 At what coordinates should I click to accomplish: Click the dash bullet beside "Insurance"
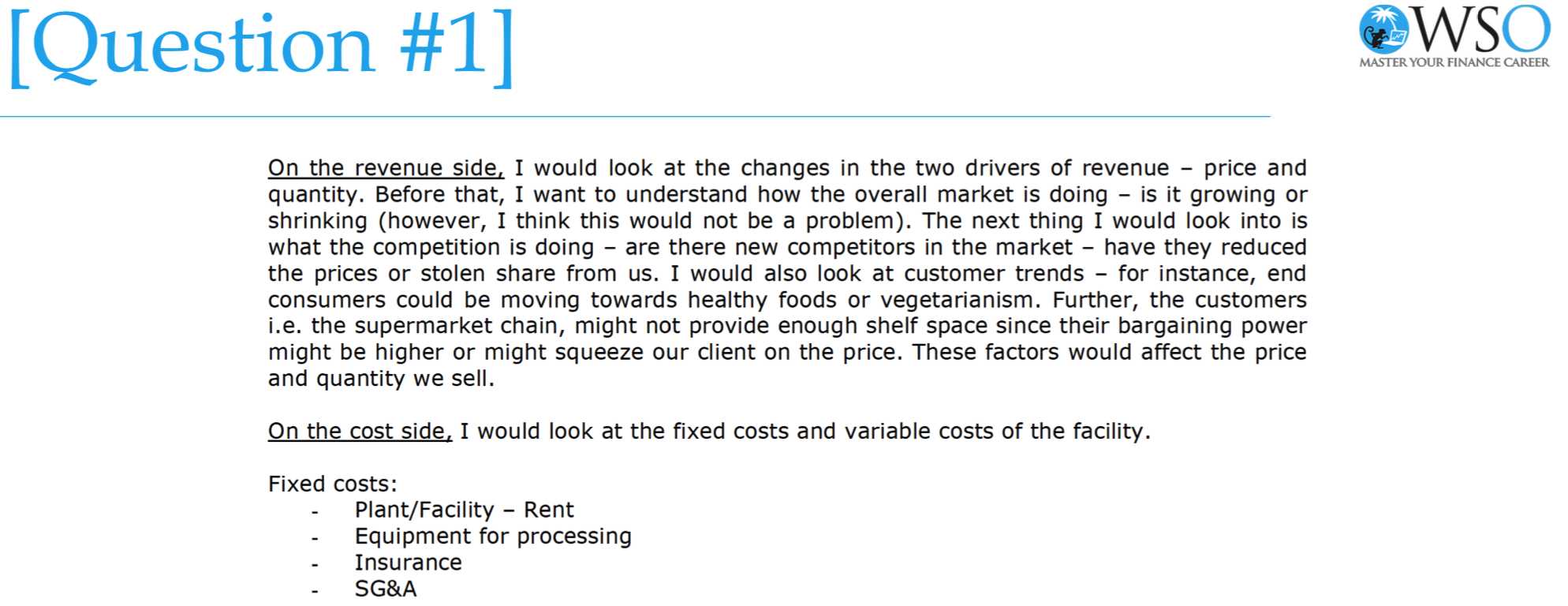(315, 565)
